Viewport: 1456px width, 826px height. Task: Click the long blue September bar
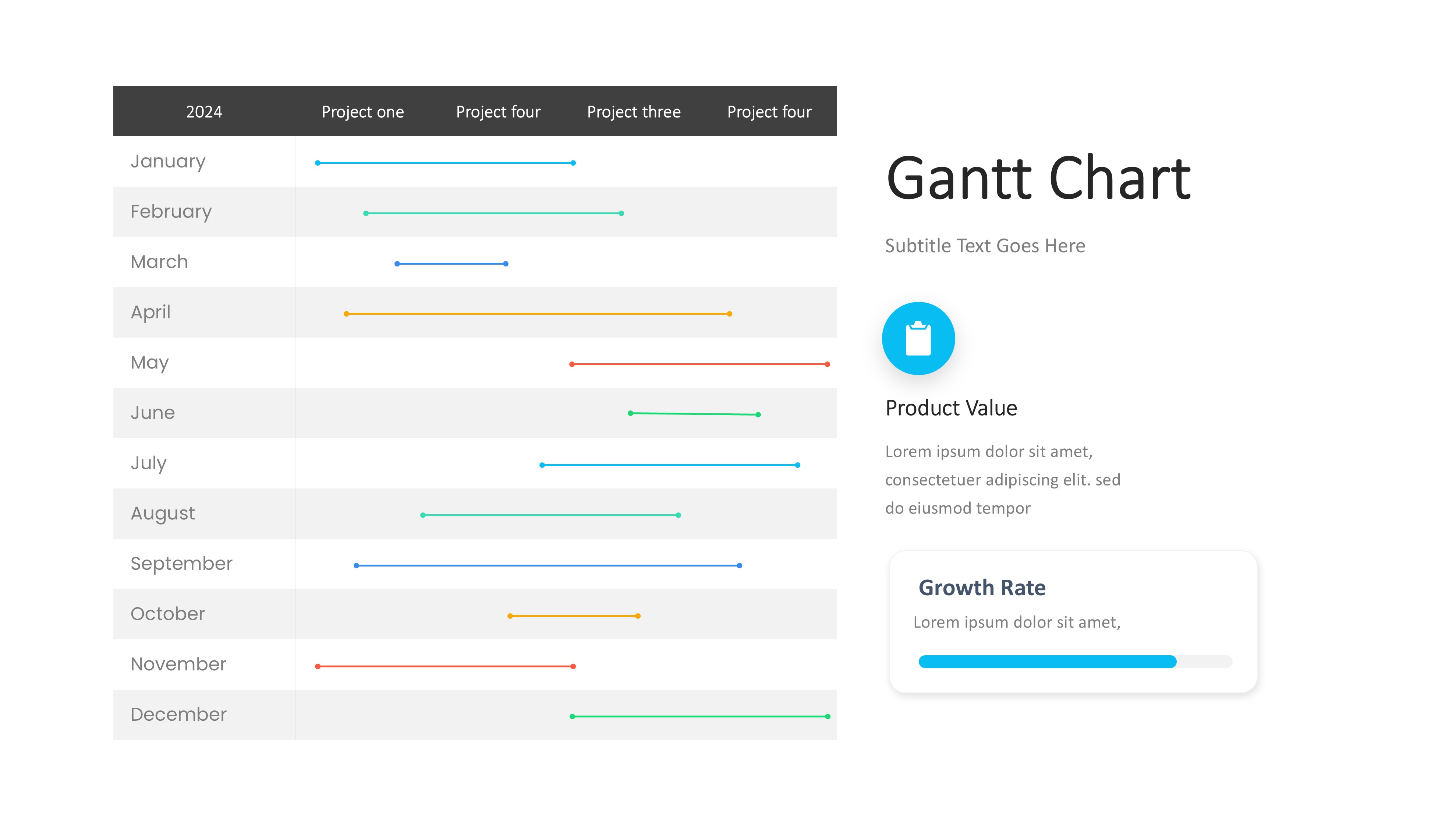click(x=547, y=566)
